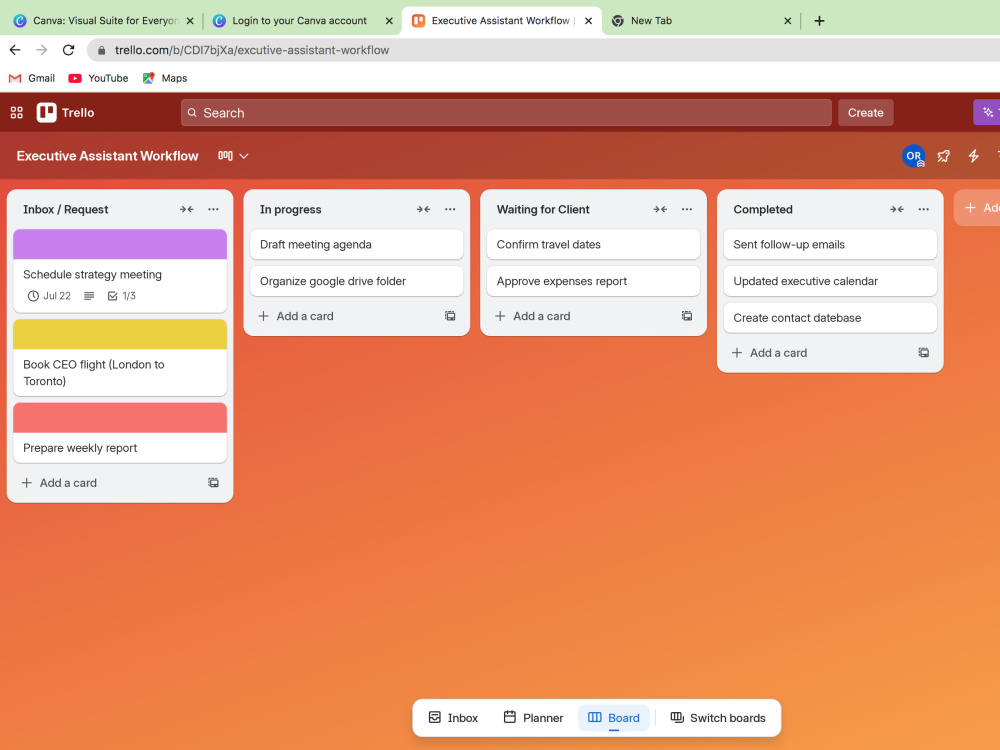
Task: Open YouTube bookmark
Action: click(99, 78)
